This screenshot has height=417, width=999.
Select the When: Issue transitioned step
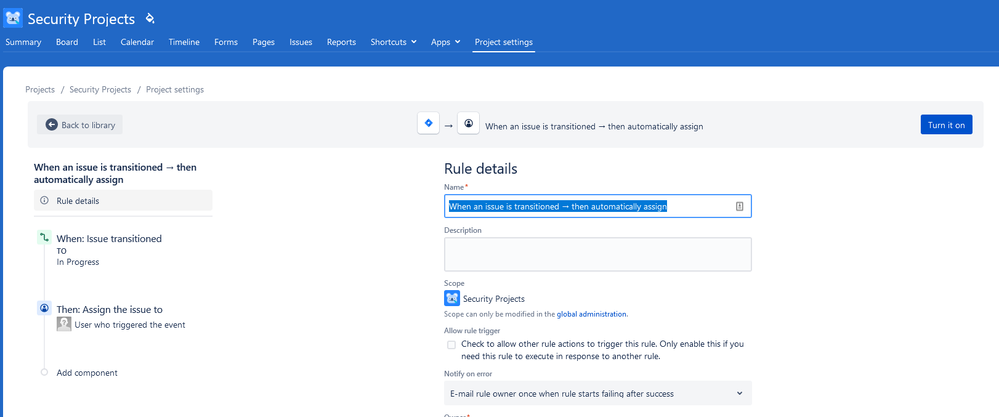click(x=109, y=239)
